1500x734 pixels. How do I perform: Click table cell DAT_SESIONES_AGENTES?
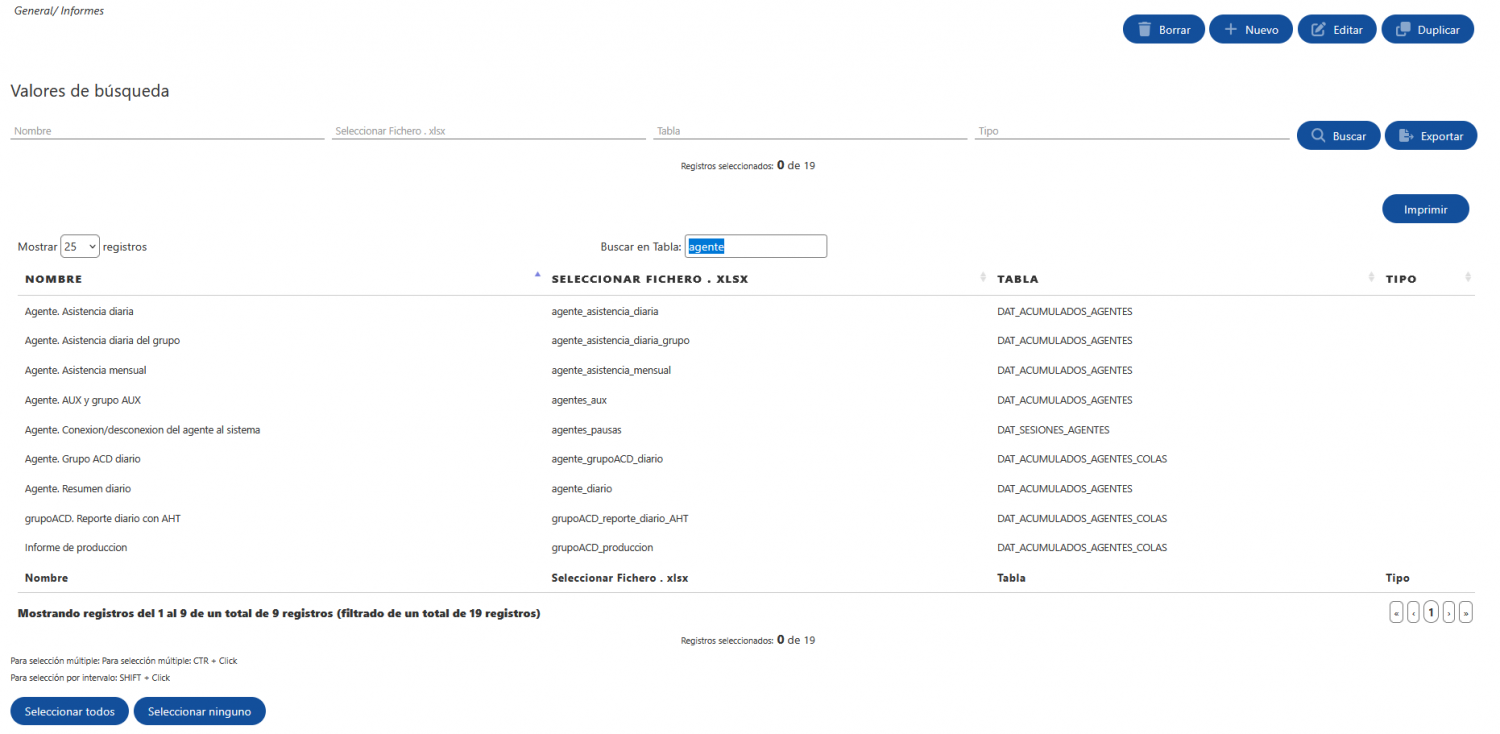click(1053, 429)
